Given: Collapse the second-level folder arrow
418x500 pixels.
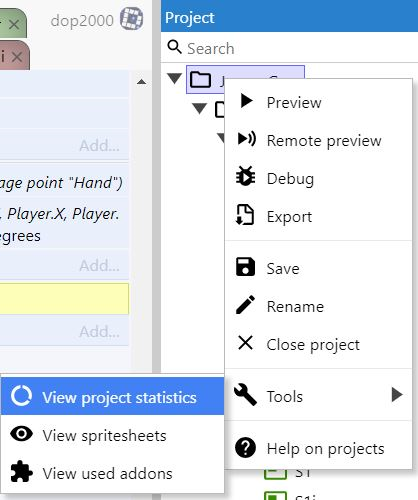Looking at the screenshot, I should tap(199, 108).
